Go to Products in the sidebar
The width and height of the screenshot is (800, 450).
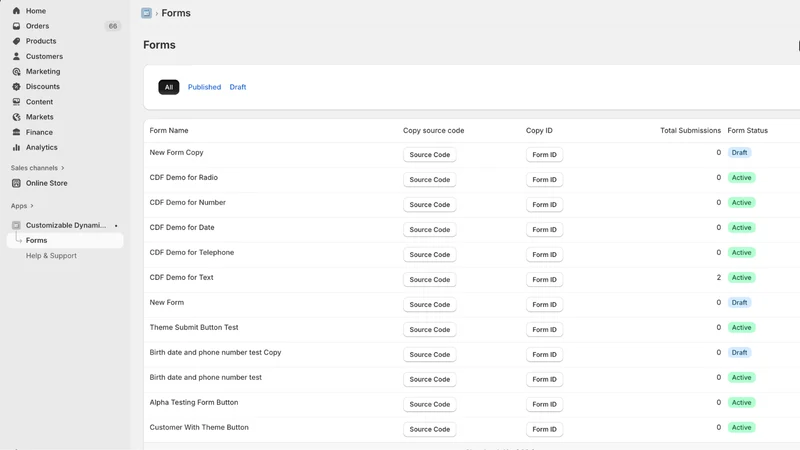41,41
